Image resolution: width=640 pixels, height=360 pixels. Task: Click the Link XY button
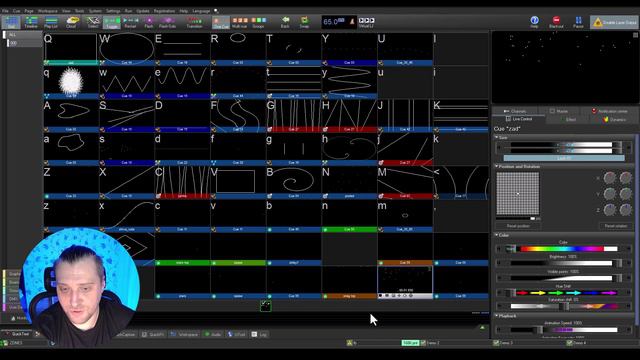pos(564,158)
